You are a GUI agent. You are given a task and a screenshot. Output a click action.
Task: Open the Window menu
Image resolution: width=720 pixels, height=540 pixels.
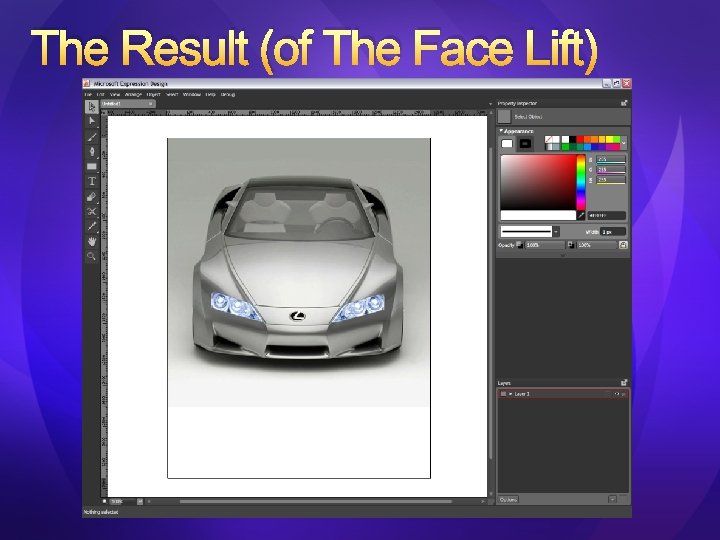click(192, 95)
